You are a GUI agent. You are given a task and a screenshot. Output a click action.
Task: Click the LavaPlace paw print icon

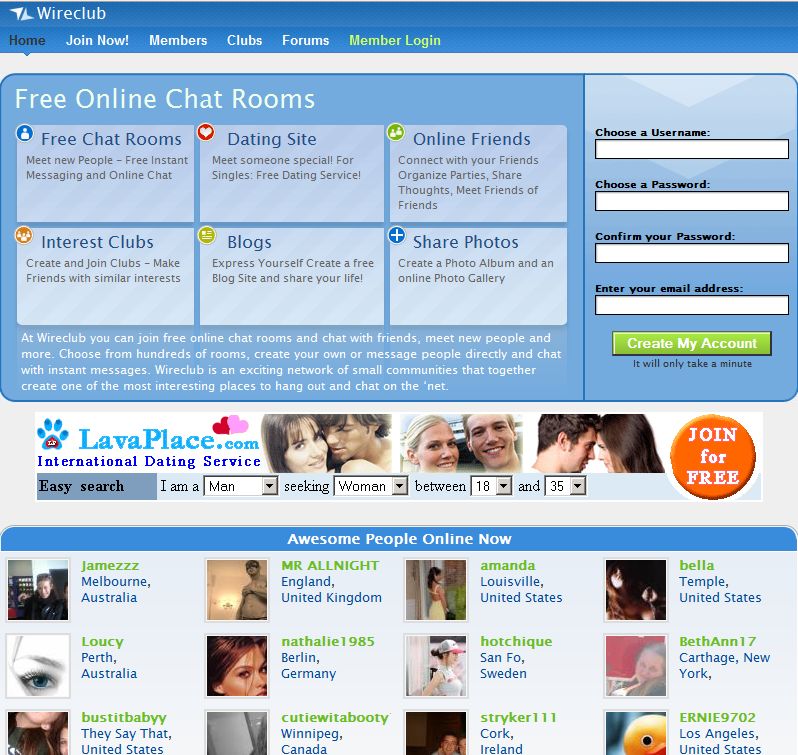(x=52, y=433)
